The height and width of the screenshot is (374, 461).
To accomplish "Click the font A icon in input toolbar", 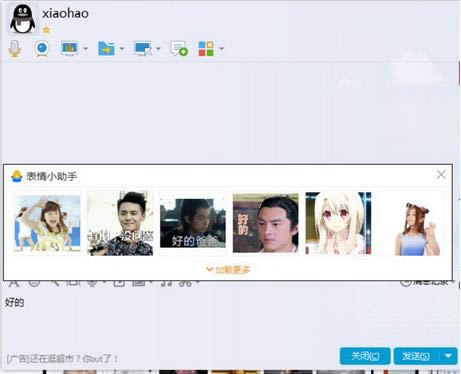I will [14, 283].
